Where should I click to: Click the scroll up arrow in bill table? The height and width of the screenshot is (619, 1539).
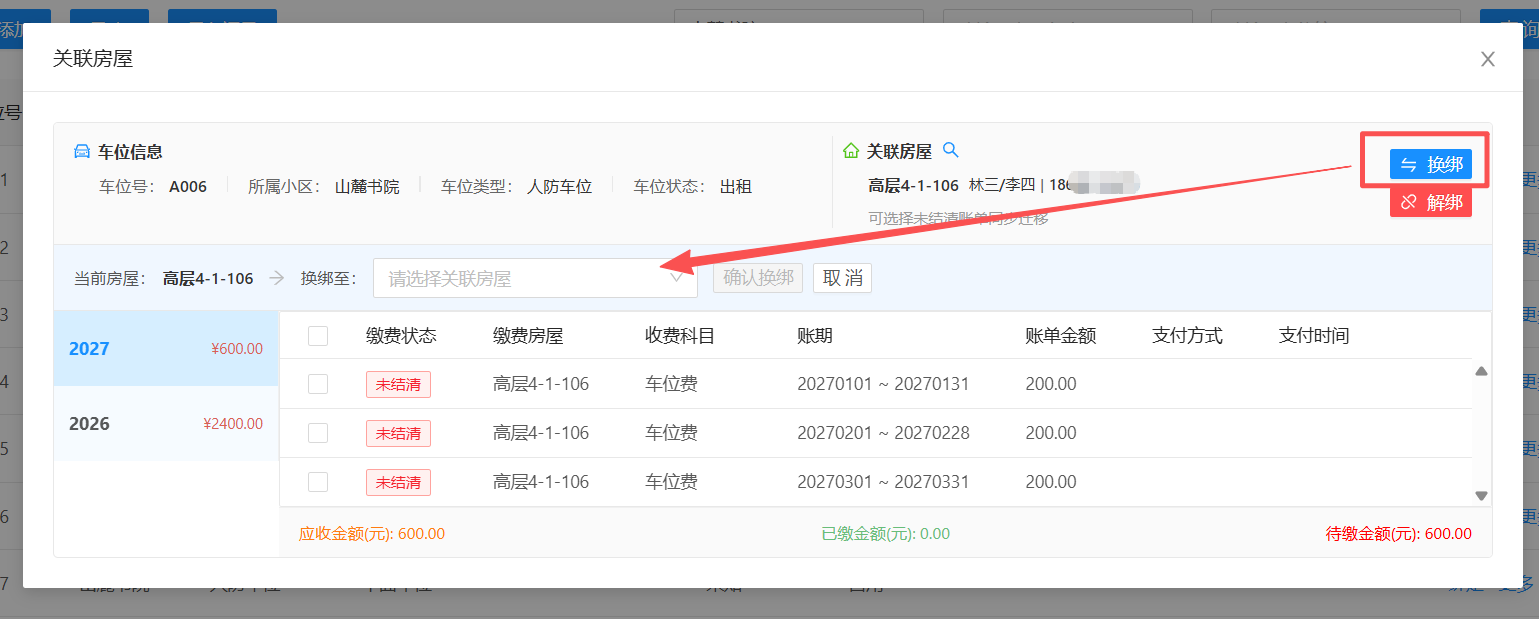tap(1481, 371)
